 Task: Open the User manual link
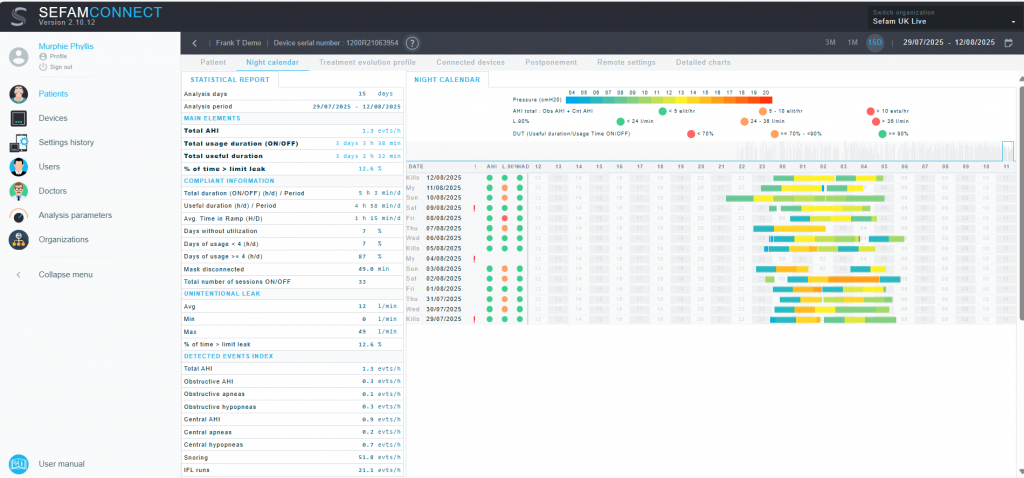tap(61, 464)
